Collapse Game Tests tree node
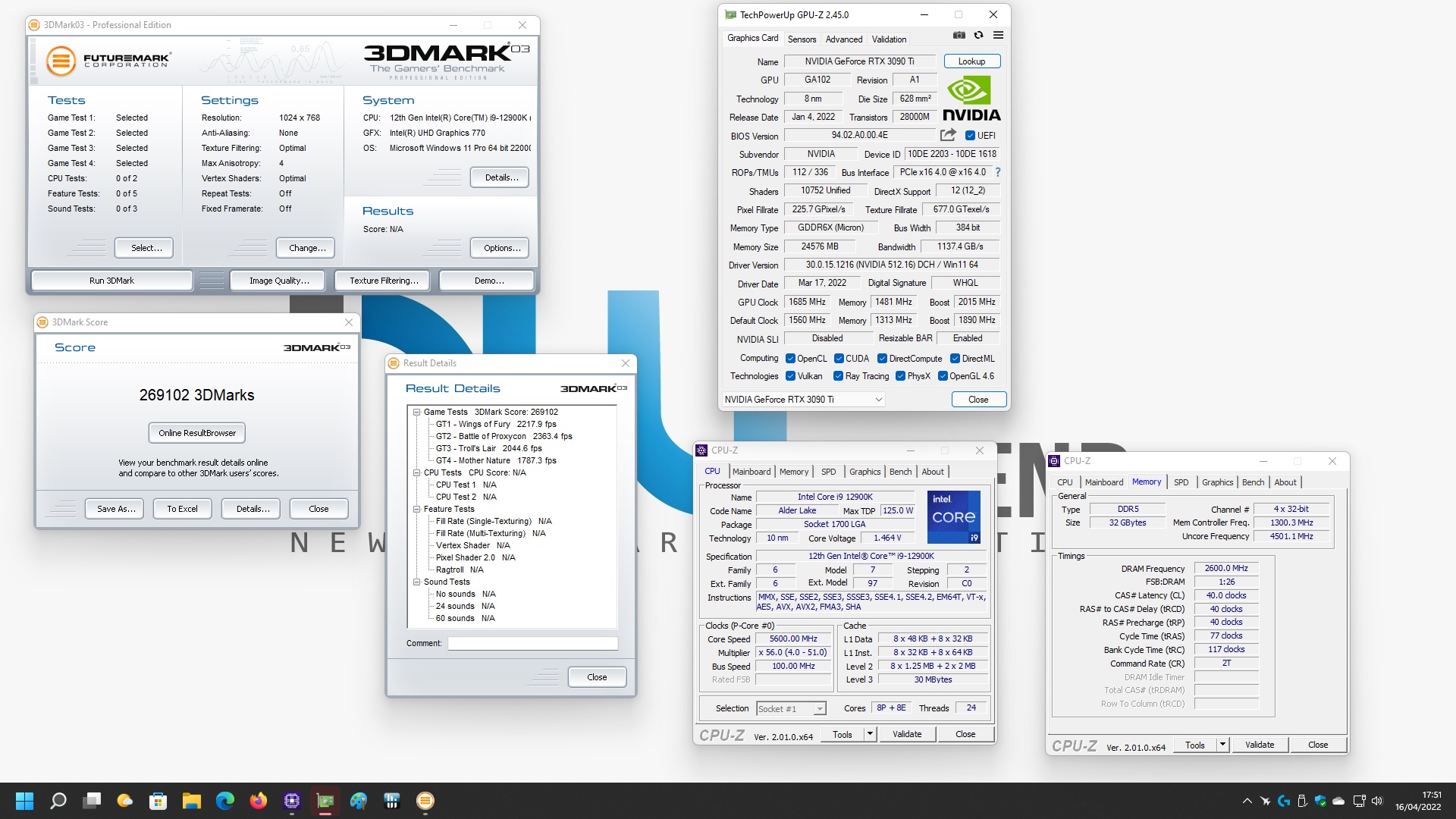 coord(416,413)
